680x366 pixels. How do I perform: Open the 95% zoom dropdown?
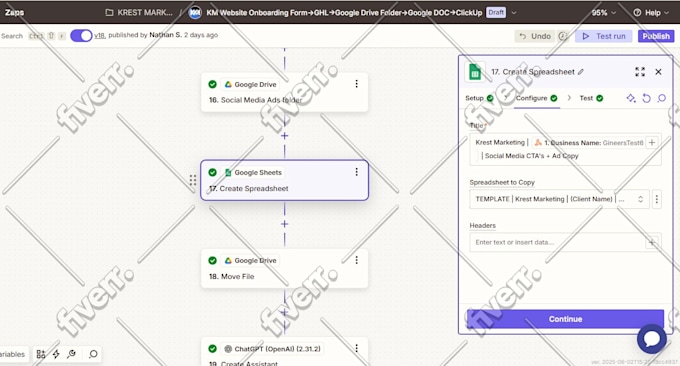coord(604,13)
